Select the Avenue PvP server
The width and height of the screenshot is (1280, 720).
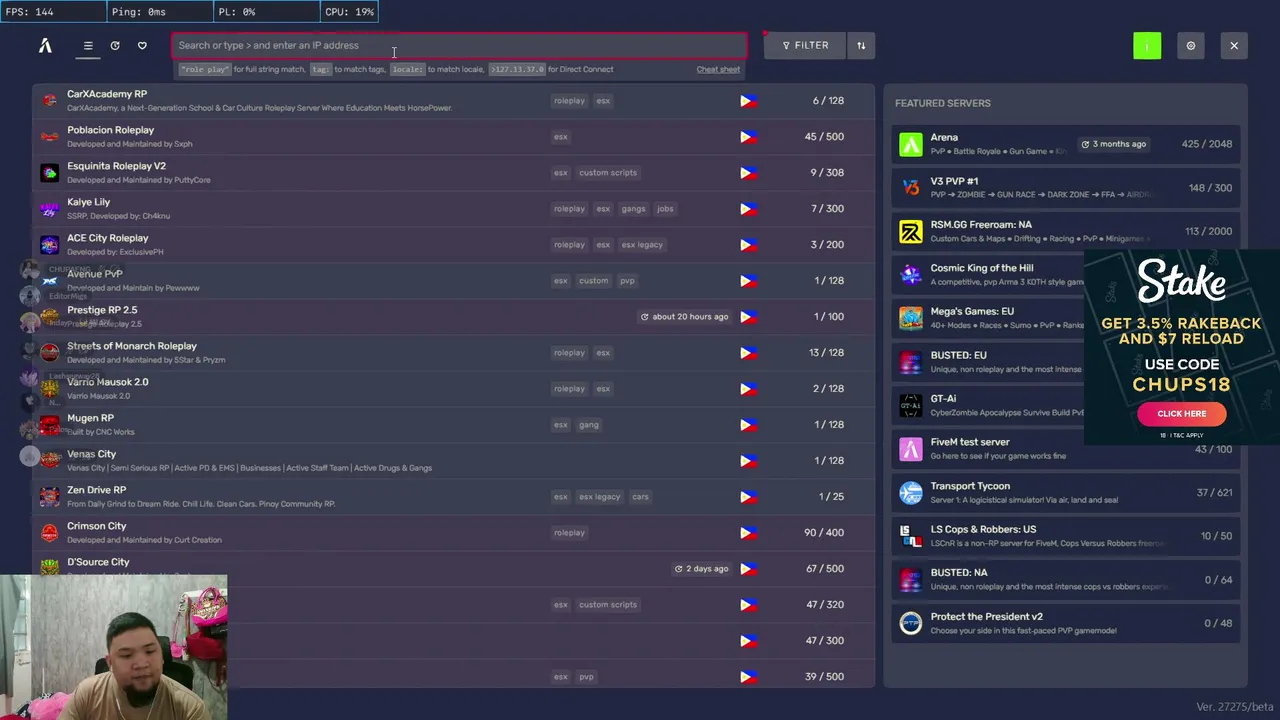click(x=453, y=280)
